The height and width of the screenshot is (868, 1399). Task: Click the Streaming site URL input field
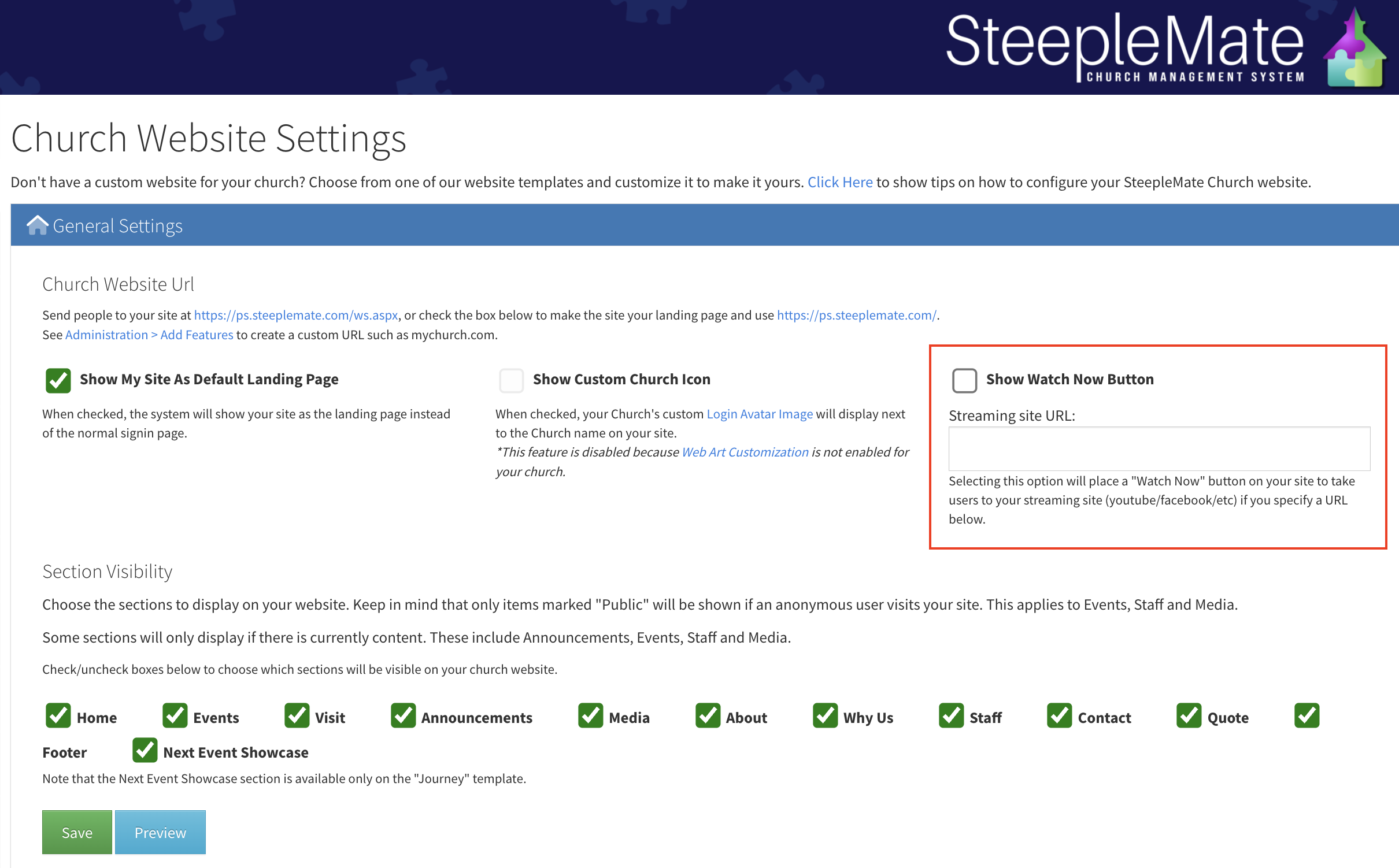(x=1159, y=449)
